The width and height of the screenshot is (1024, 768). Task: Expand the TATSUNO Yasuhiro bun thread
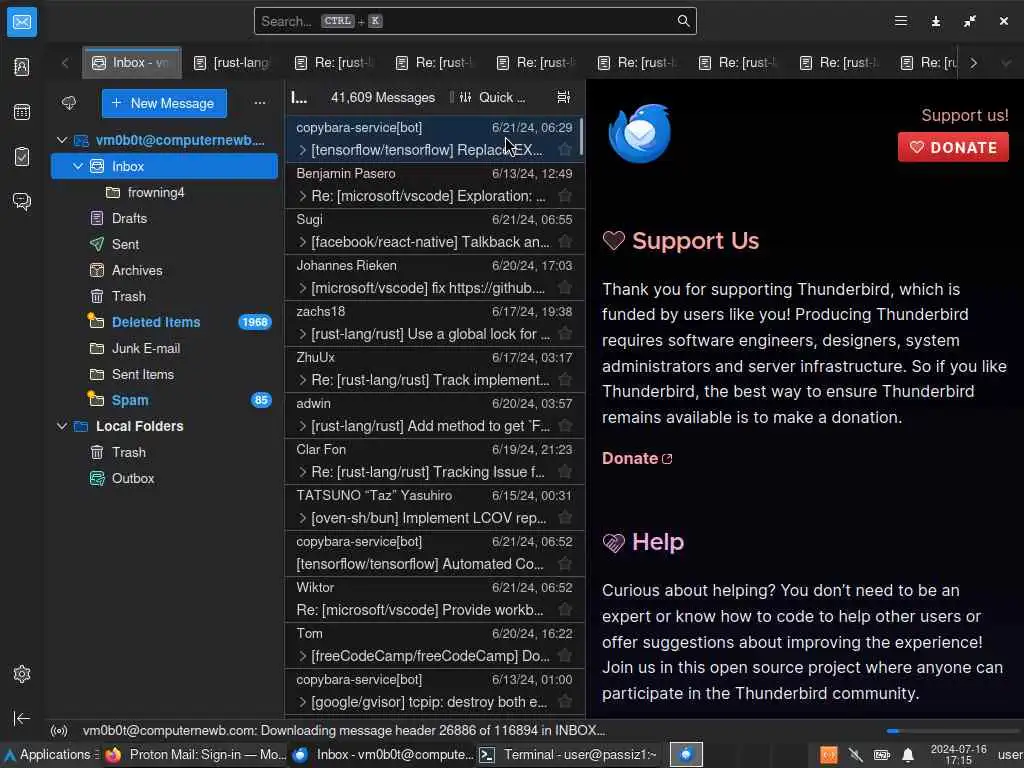click(x=302, y=518)
